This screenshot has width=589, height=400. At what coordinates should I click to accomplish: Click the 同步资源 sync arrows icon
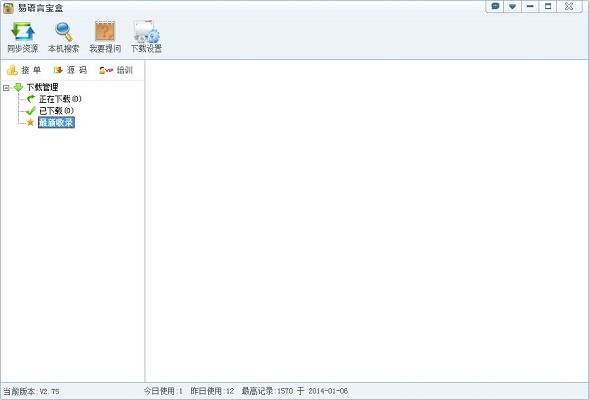click(x=23, y=32)
